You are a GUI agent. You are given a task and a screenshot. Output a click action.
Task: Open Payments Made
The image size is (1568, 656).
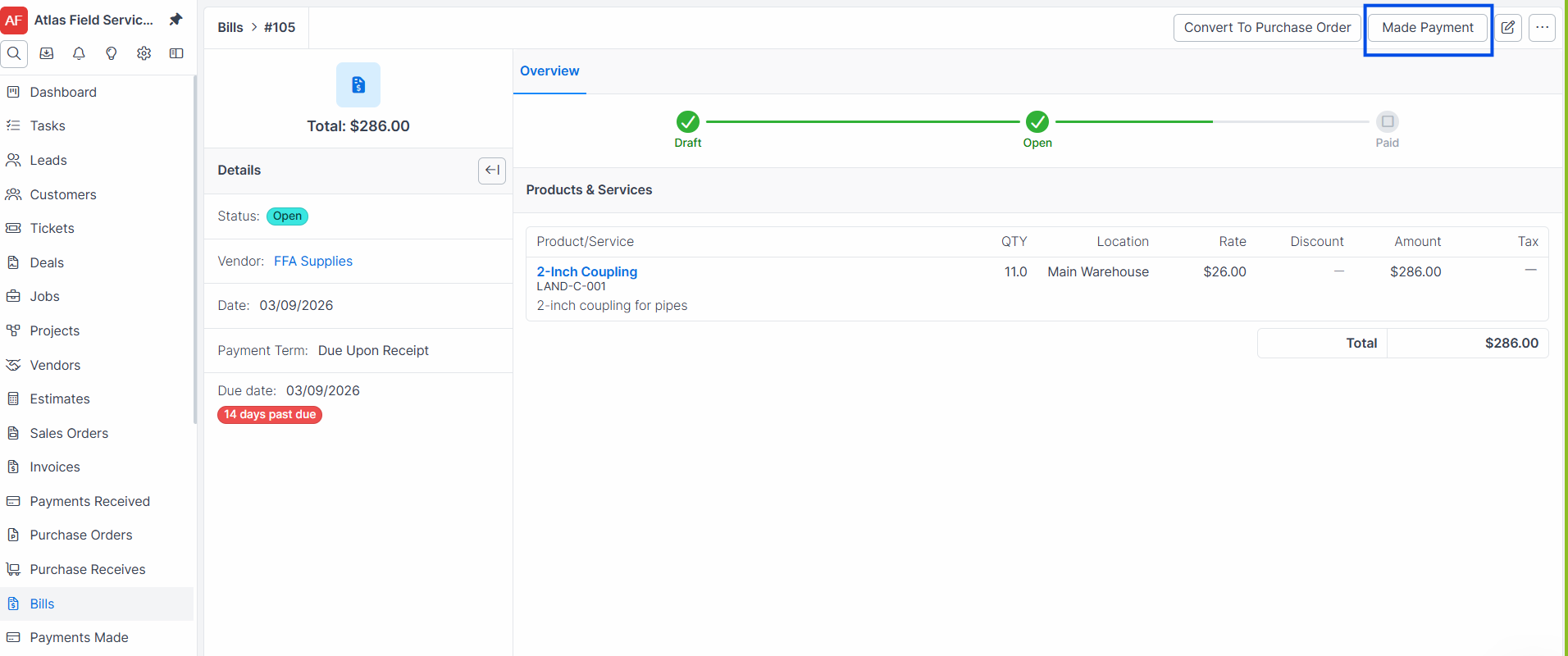(x=97, y=638)
